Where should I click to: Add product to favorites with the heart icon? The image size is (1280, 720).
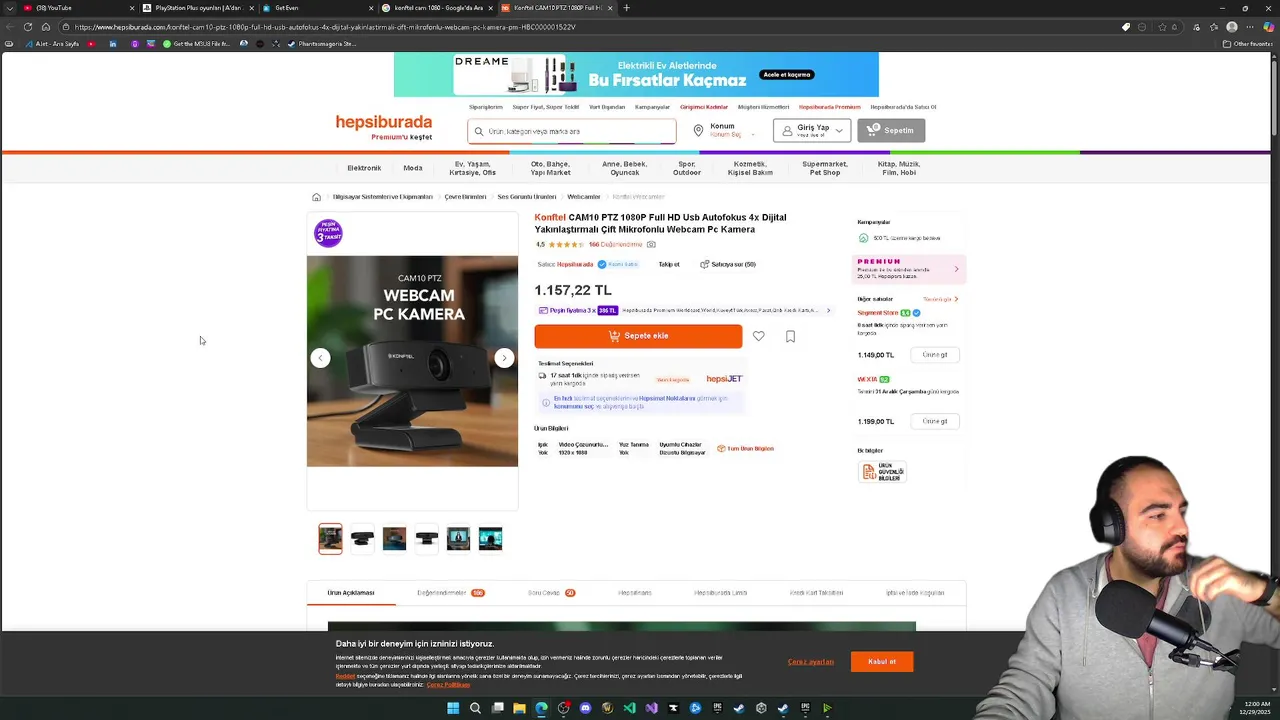click(759, 336)
